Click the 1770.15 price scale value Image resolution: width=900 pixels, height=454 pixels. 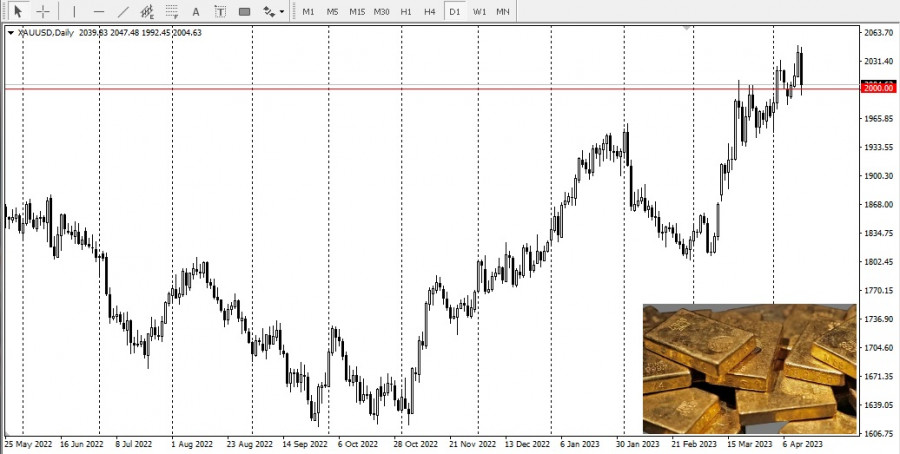[879, 290]
